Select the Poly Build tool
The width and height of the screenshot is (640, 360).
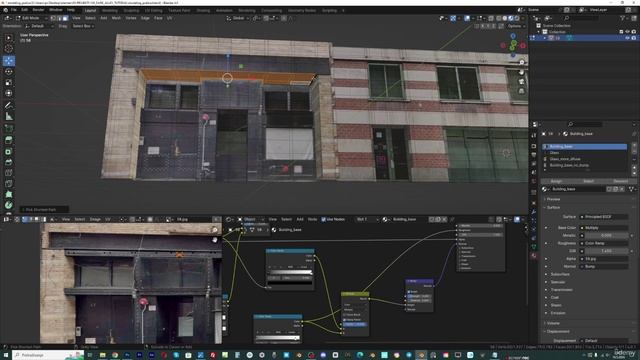[x=9, y=195]
